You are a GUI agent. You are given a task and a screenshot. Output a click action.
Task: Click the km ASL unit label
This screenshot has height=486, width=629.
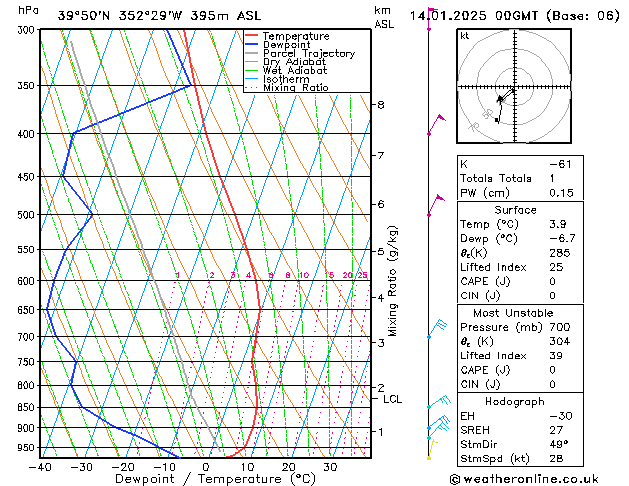click(384, 17)
